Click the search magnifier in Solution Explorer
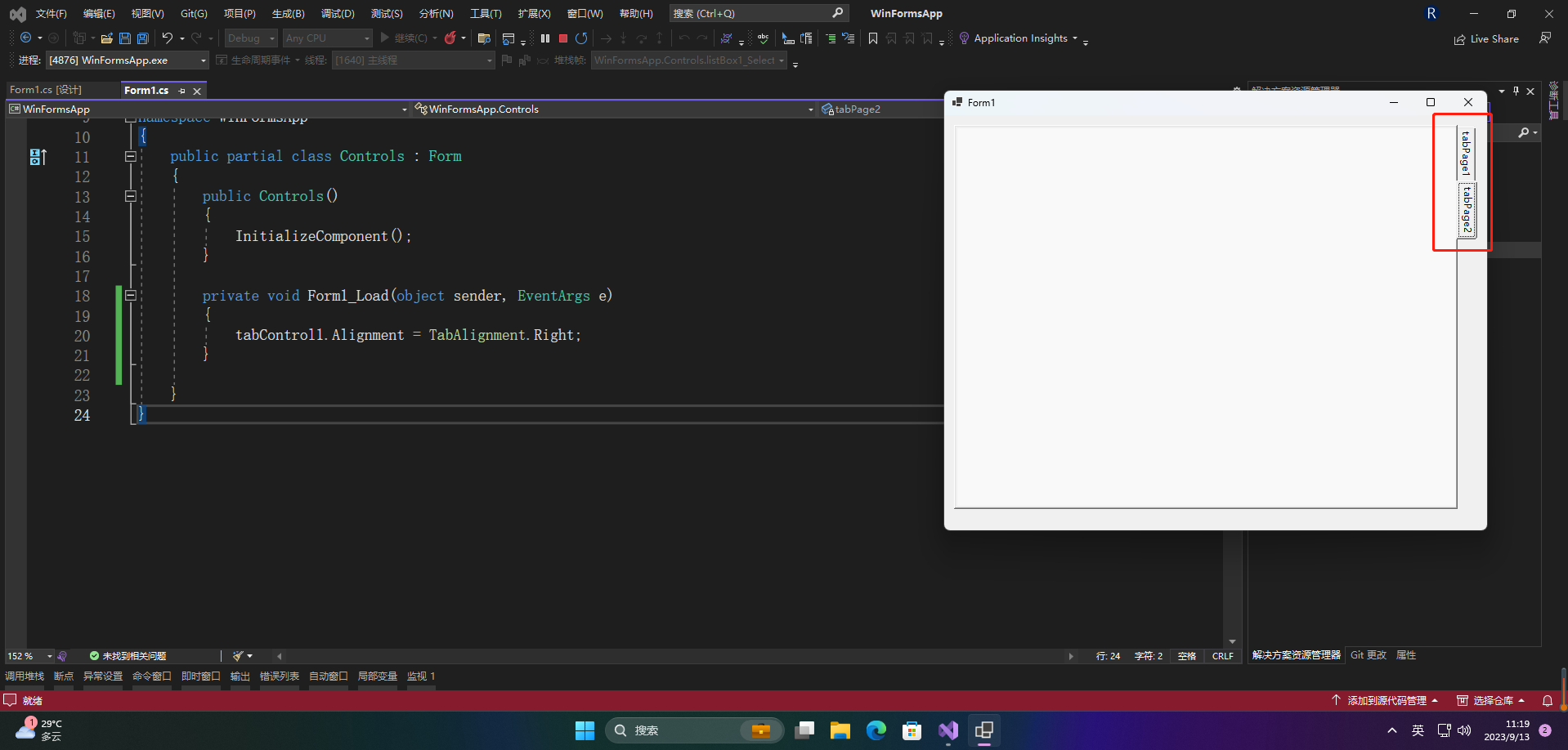The width and height of the screenshot is (1568, 750). [x=1524, y=132]
